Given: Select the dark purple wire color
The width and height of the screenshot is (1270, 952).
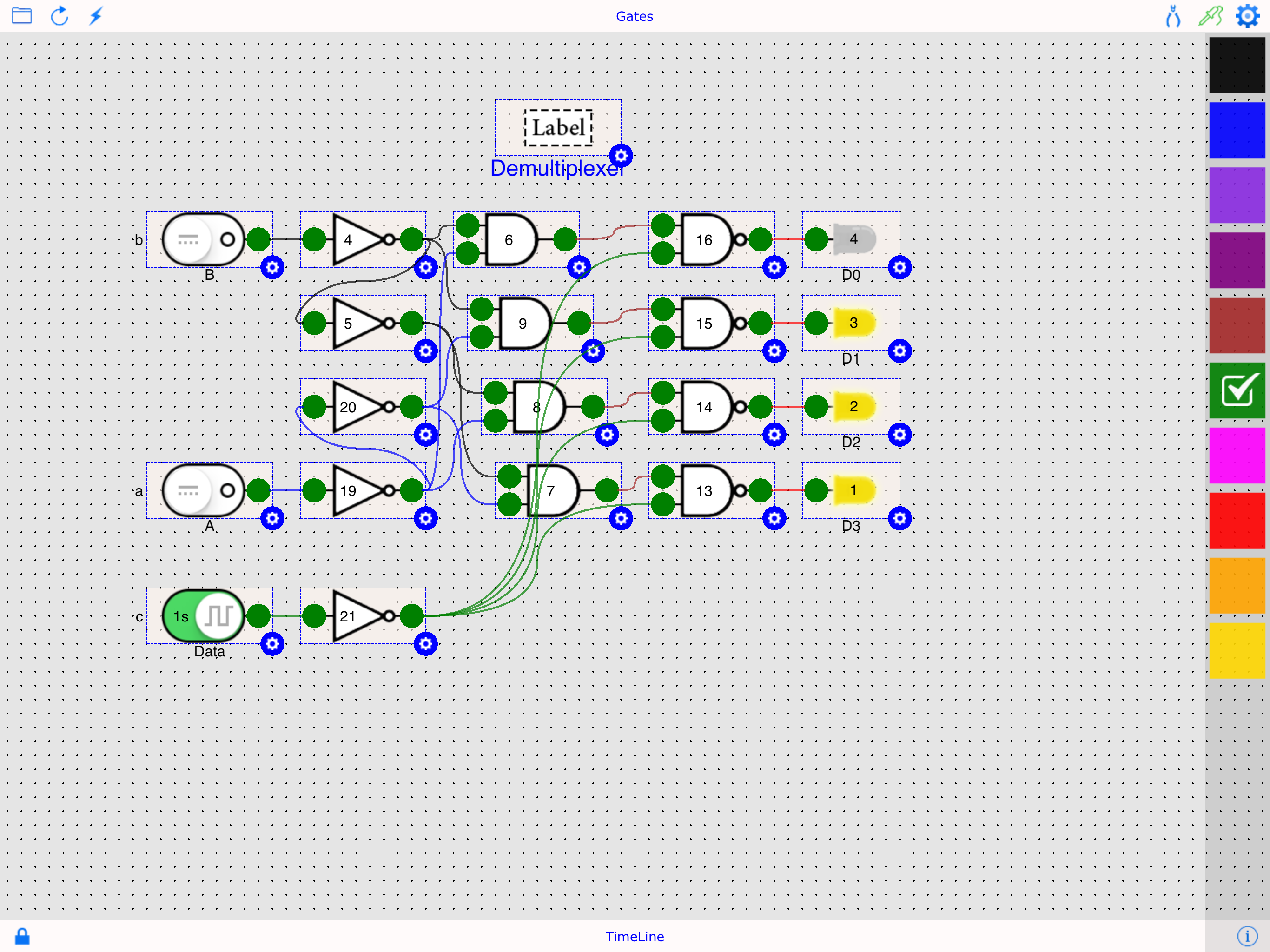Looking at the screenshot, I should coord(1237,260).
